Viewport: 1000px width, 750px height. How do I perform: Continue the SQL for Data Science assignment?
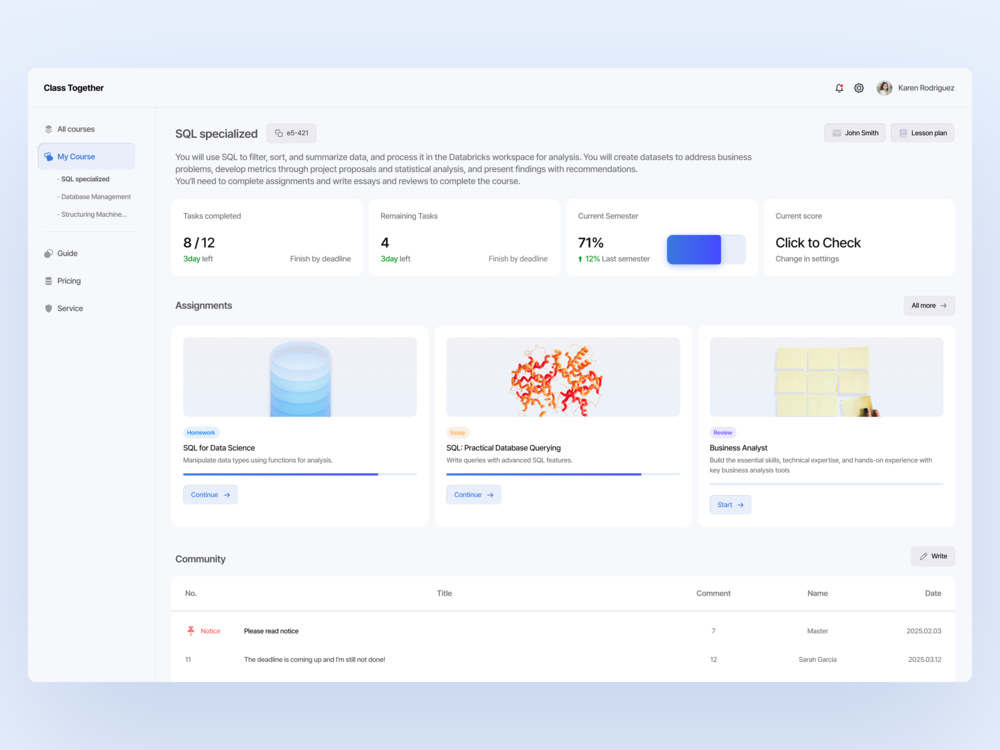tap(210, 494)
